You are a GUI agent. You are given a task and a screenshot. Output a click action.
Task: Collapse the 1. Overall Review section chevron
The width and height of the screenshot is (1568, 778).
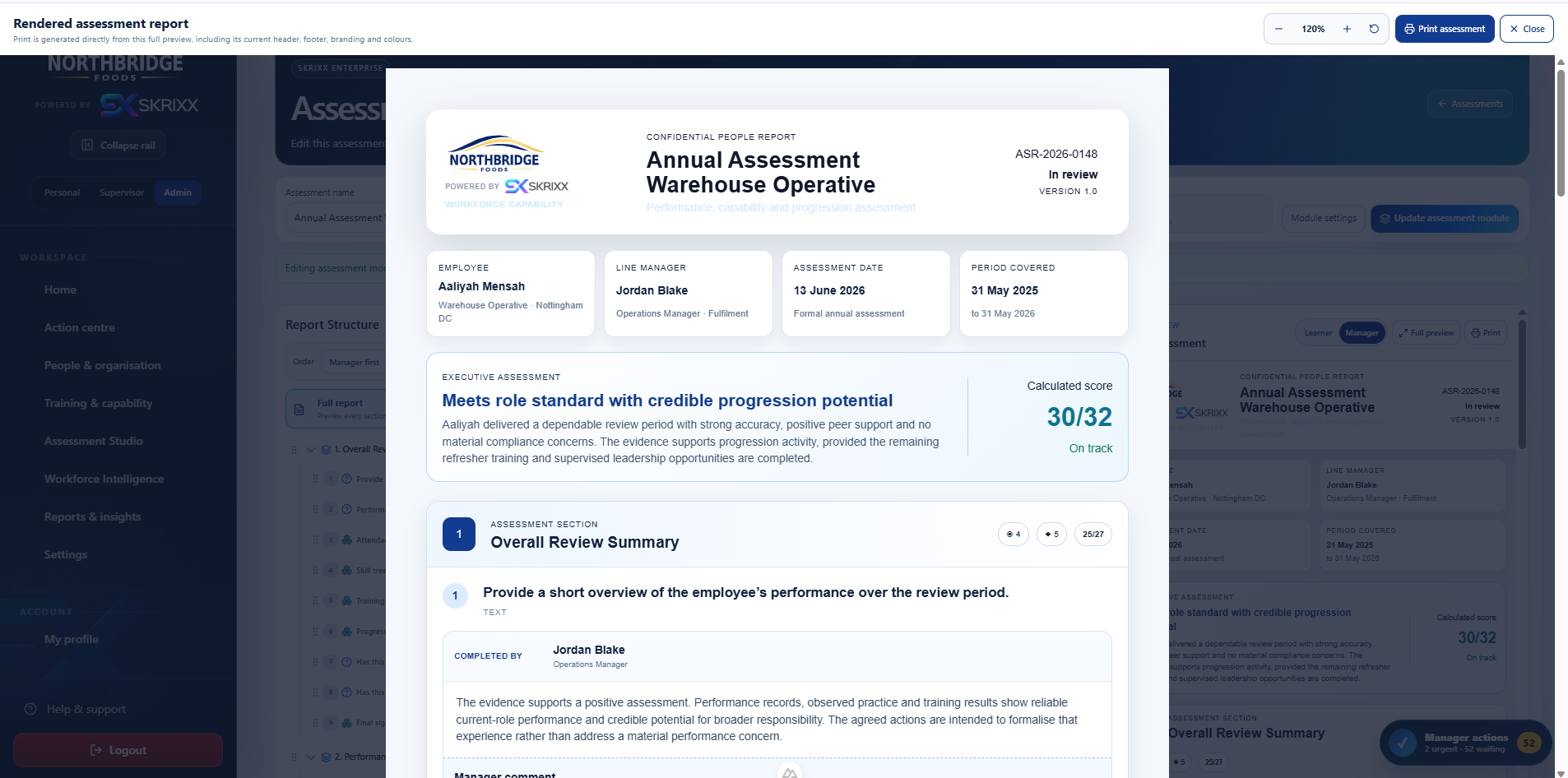(x=311, y=450)
